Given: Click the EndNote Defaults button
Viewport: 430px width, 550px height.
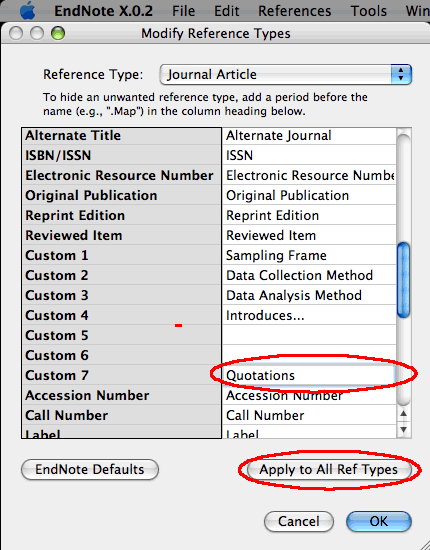Looking at the screenshot, I should (90, 469).
